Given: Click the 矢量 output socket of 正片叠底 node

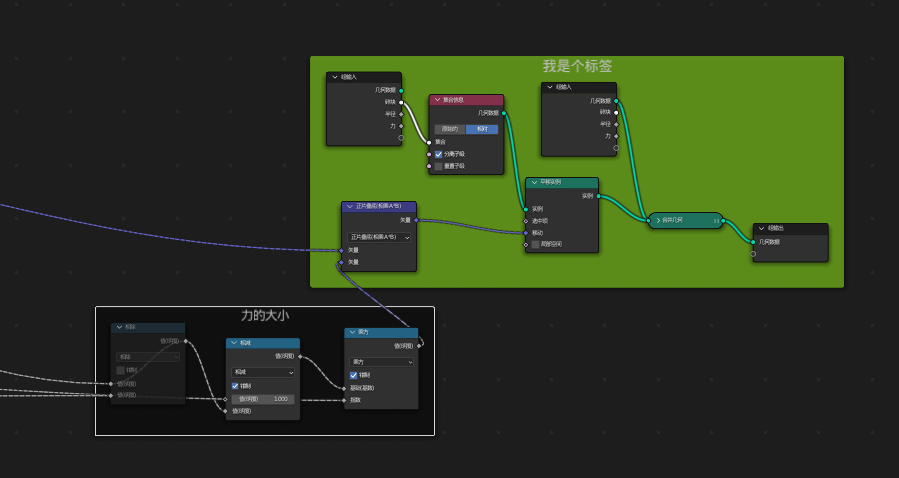Looking at the screenshot, I should [x=416, y=220].
